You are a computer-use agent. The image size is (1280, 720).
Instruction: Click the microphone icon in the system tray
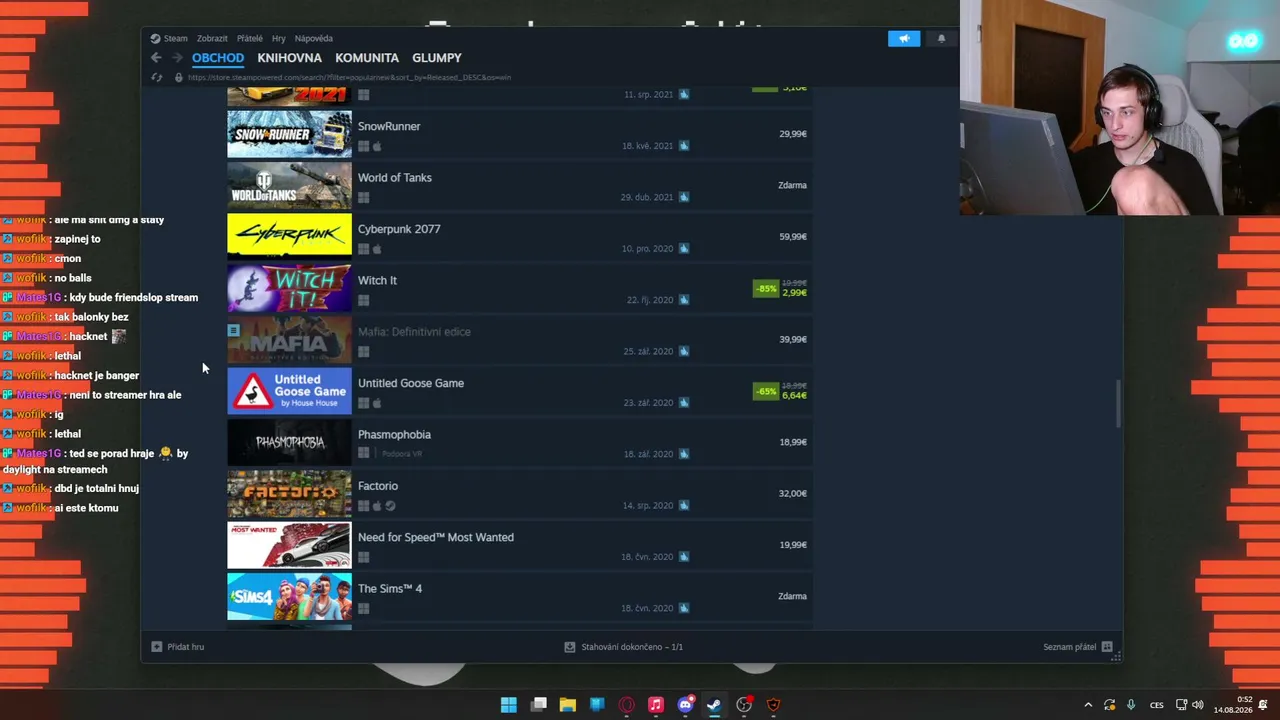coord(1131,705)
